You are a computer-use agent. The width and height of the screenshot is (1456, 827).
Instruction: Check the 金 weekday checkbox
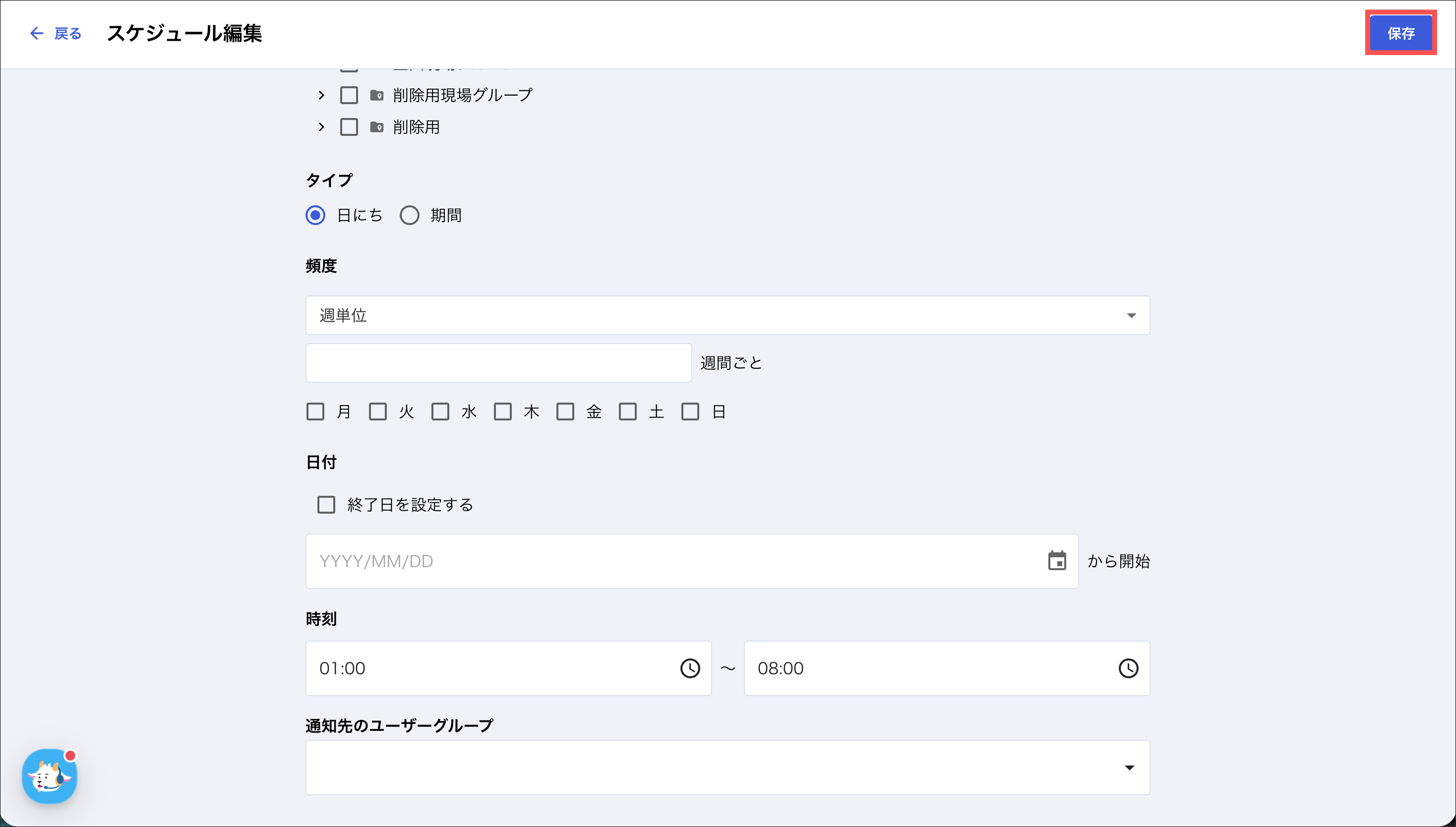(x=565, y=412)
